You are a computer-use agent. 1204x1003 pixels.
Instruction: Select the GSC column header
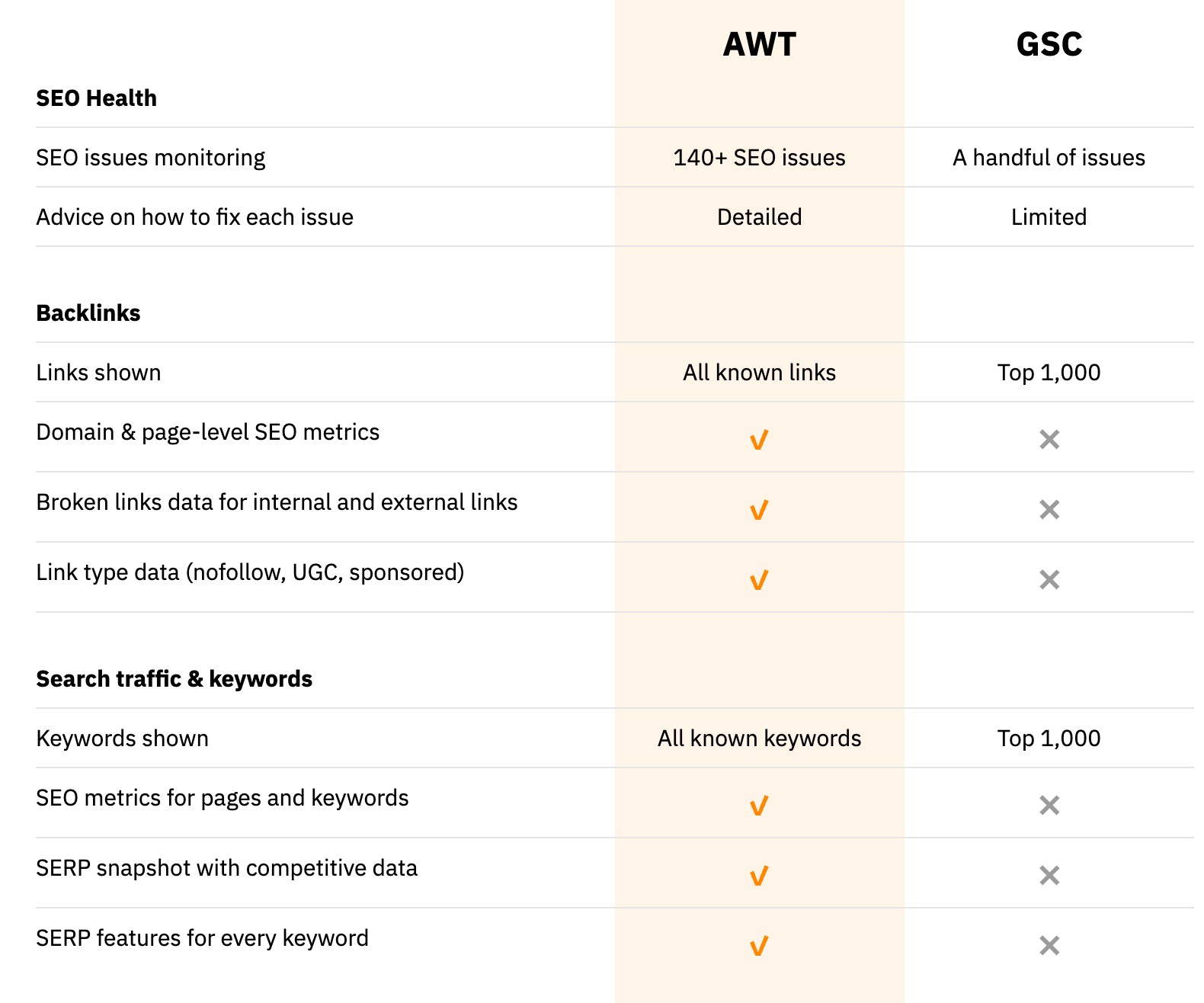tap(1049, 44)
